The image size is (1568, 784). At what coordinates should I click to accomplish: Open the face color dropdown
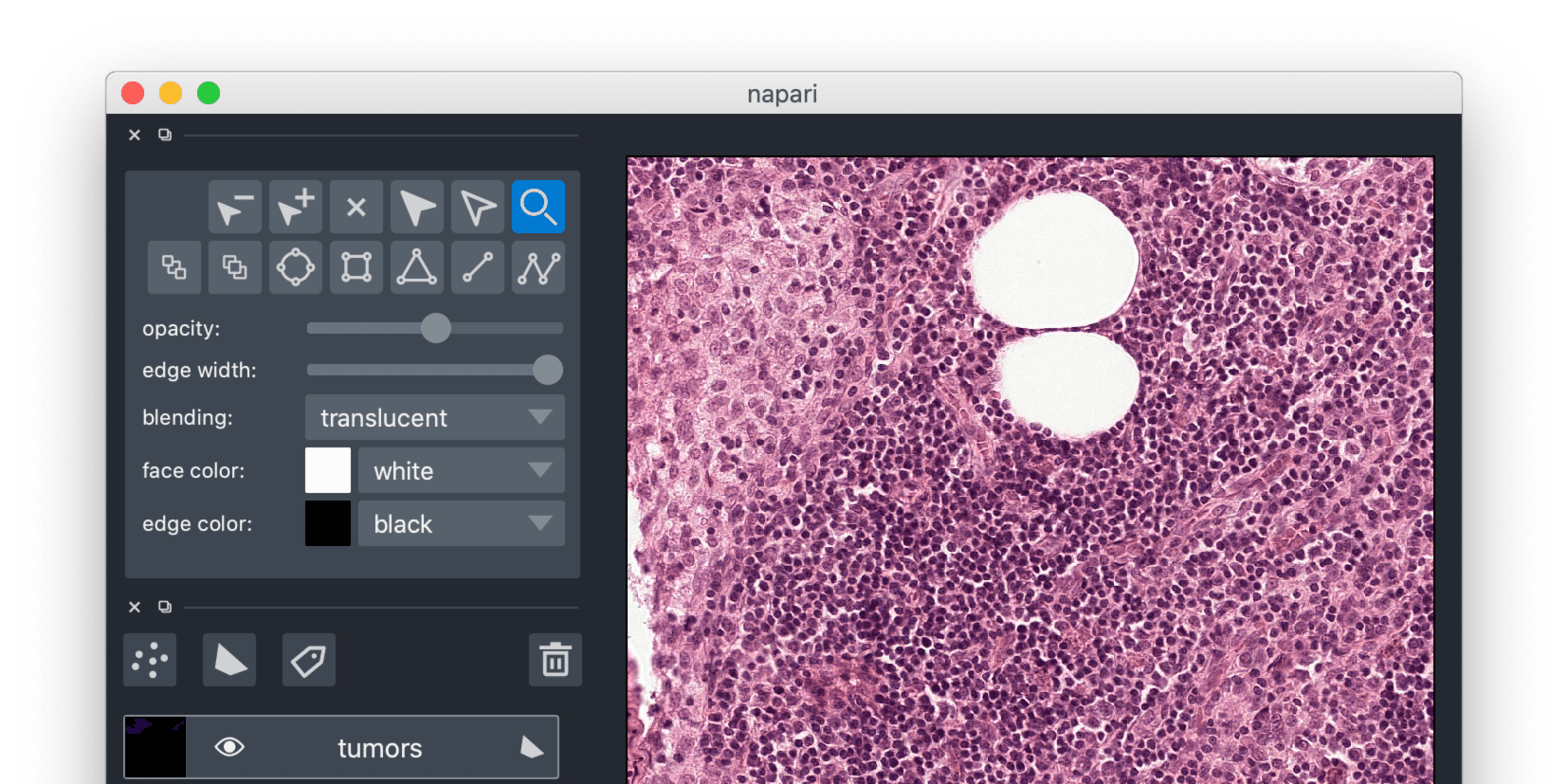[x=461, y=471]
